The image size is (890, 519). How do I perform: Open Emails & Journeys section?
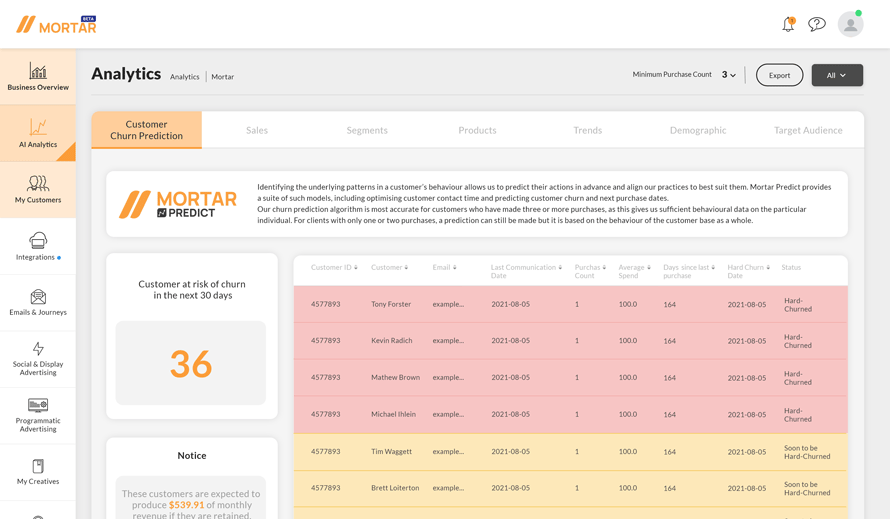37,303
